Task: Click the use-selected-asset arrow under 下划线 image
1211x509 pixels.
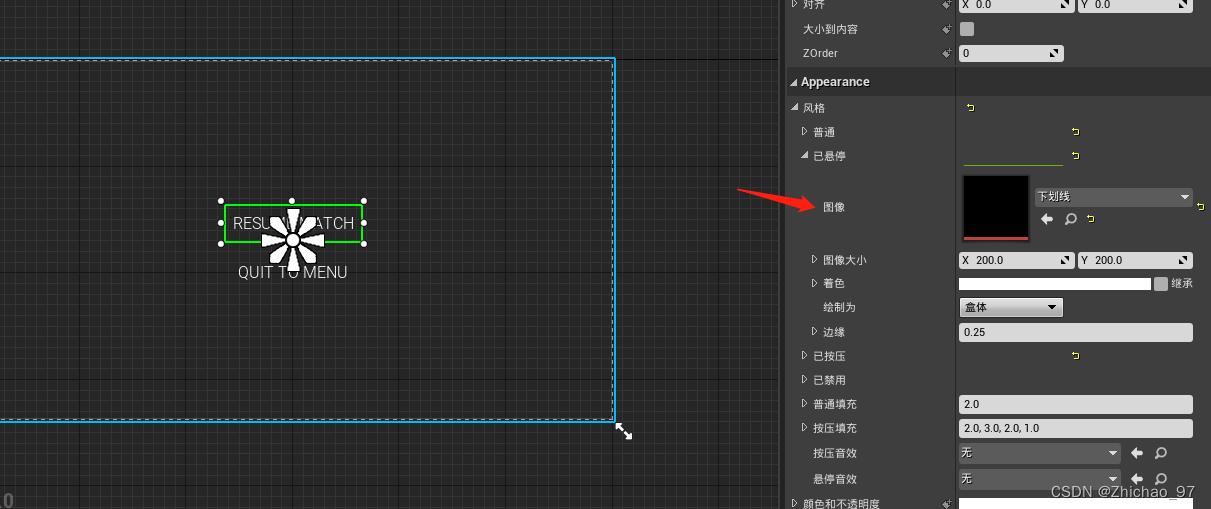Action: 1047,219
